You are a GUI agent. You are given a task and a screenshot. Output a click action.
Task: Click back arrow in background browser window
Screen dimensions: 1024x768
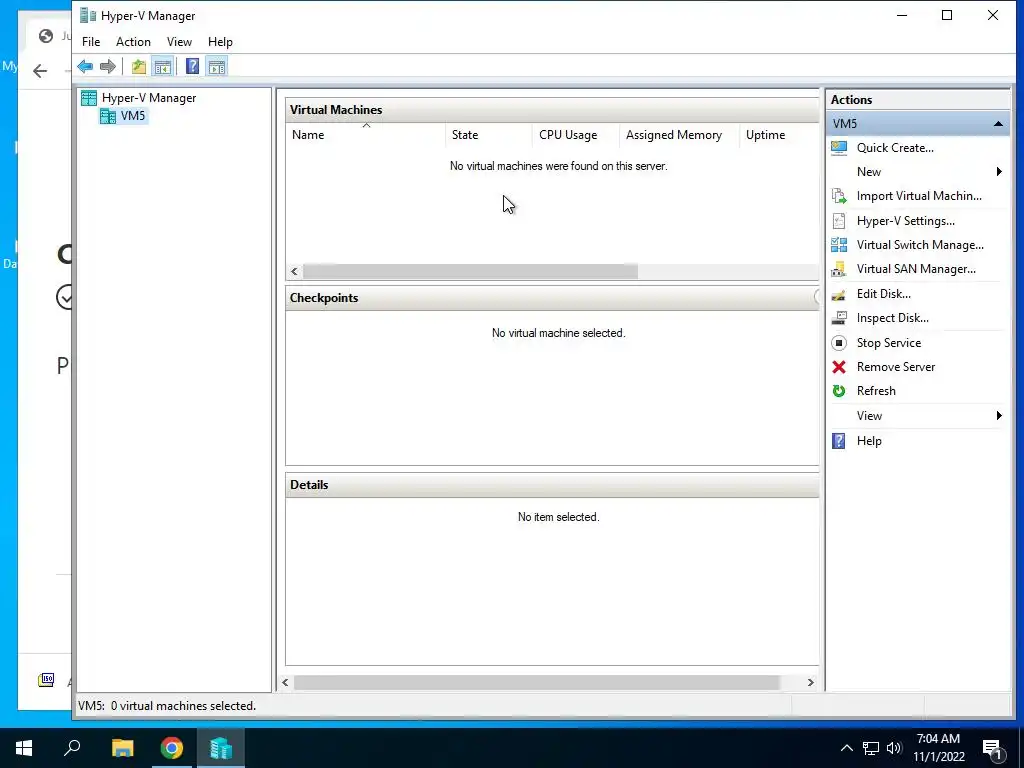tap(40, 71)
